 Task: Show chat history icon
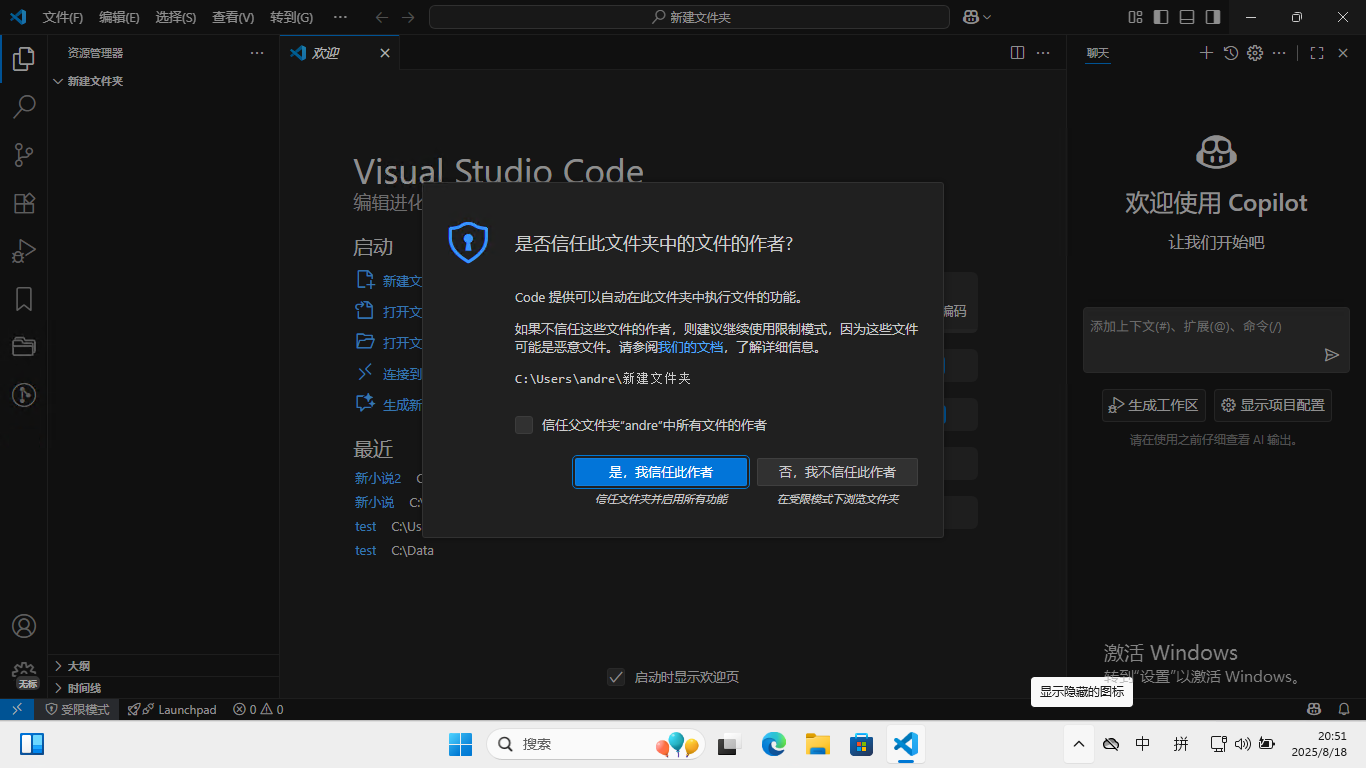point(1231,53)
